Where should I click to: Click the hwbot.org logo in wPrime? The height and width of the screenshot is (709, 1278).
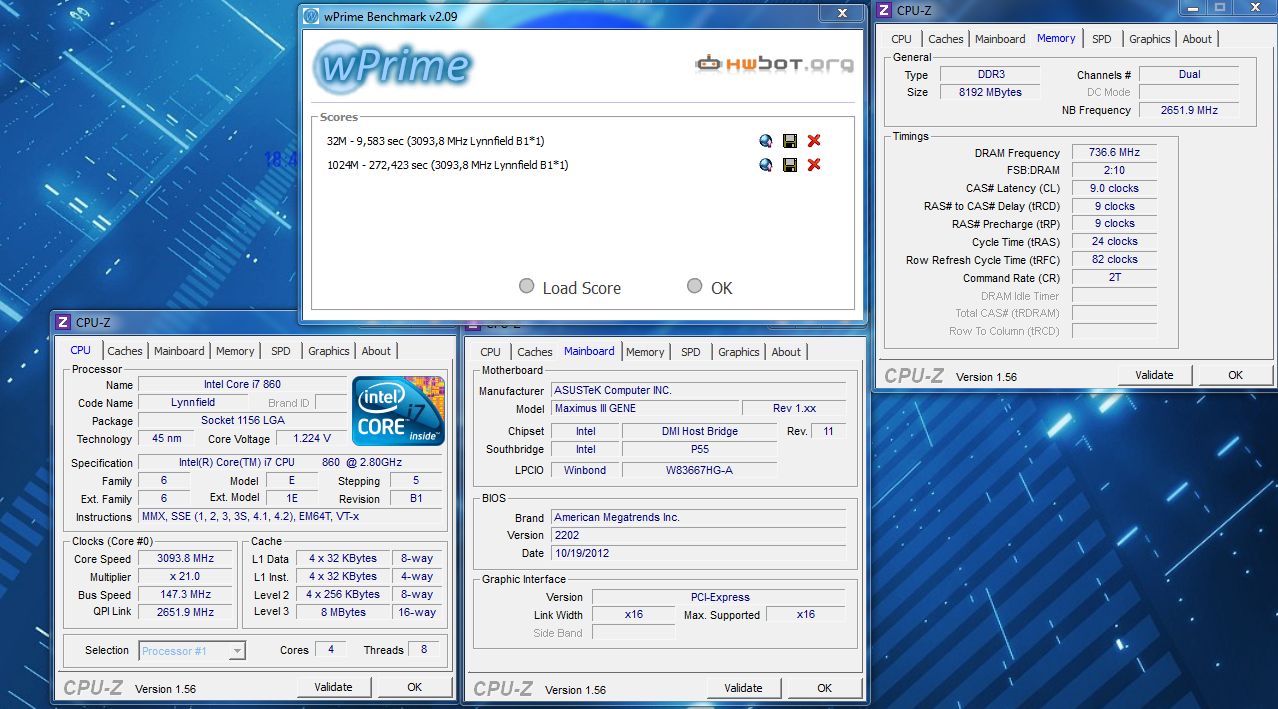click(x=775, y=64)
